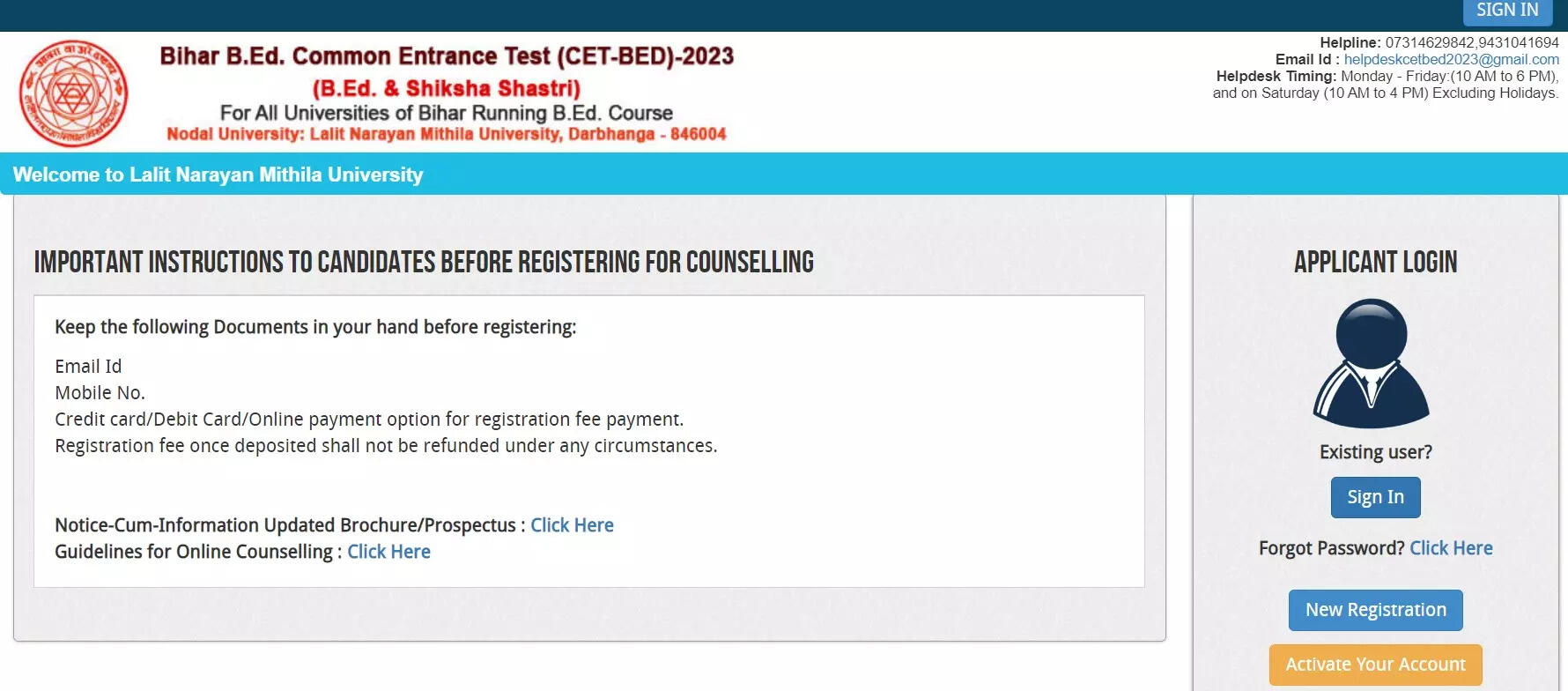This screenshot has height=691, width=1568.
Task: Follow the Forgot Password Click Here link
Action: pos(1451,548)
